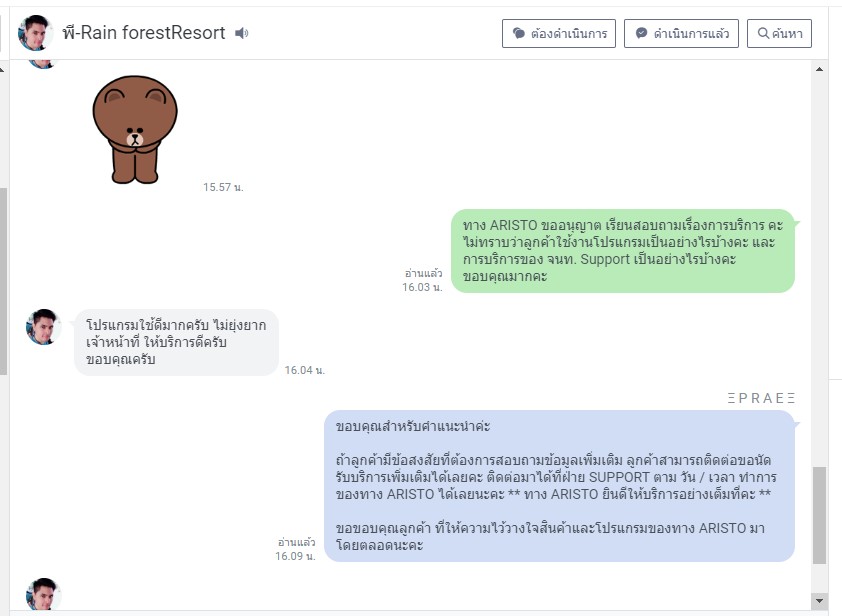Click the ต้องดำเนินการ follow-up button
Image resolution: width=842 pixels, height=616 pixels.
click(558, 33)
